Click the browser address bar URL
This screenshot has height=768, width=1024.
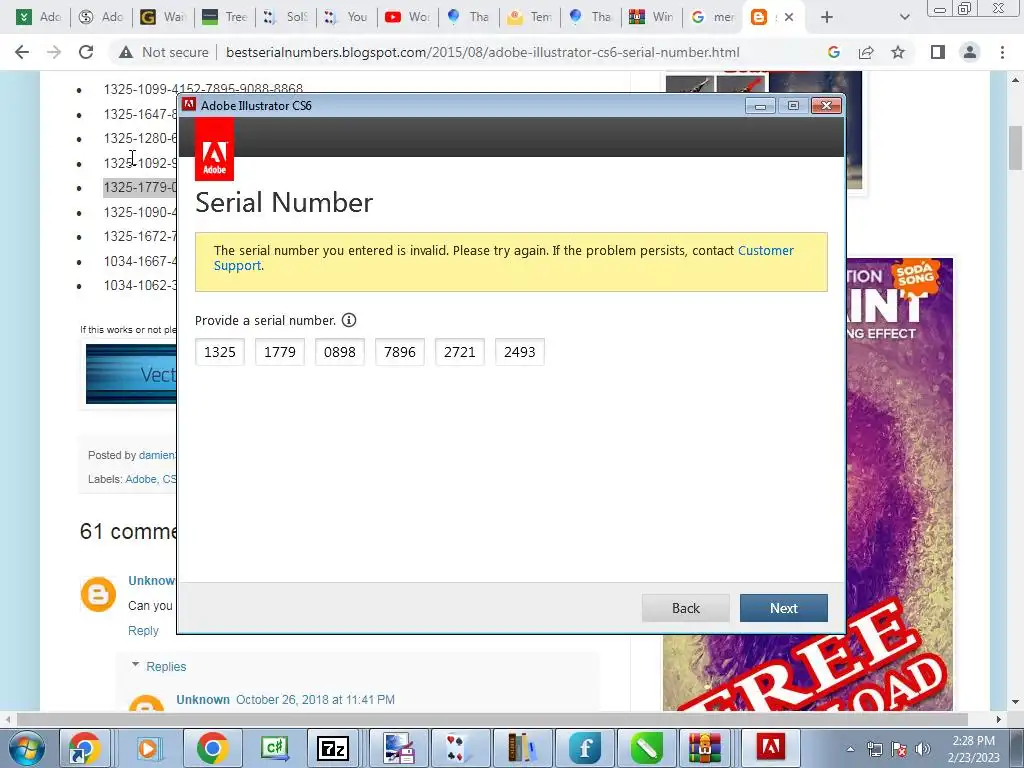pyautogui.click(x=483, y=52)
